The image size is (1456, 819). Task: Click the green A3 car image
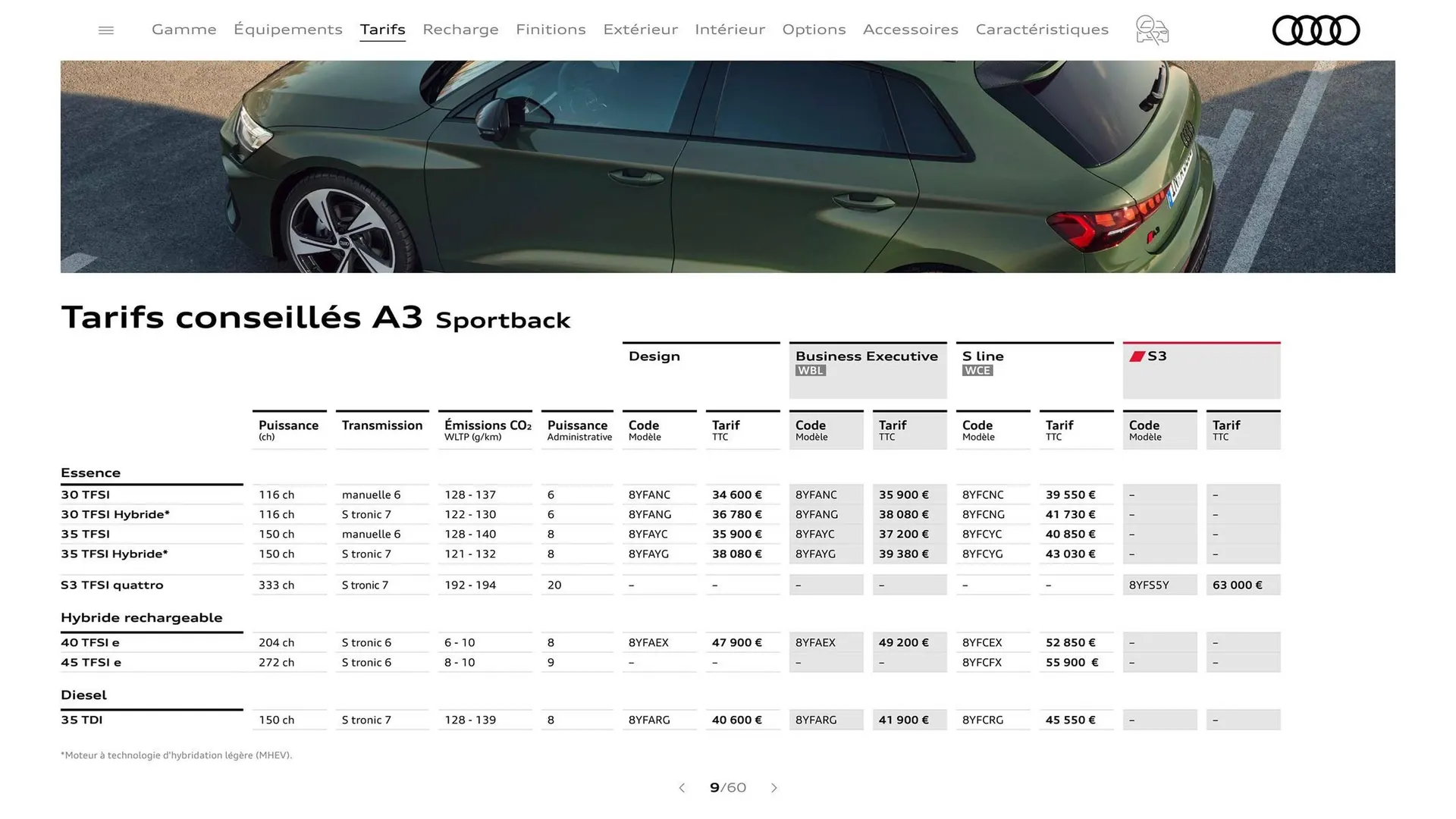click(x=728, y=167)
